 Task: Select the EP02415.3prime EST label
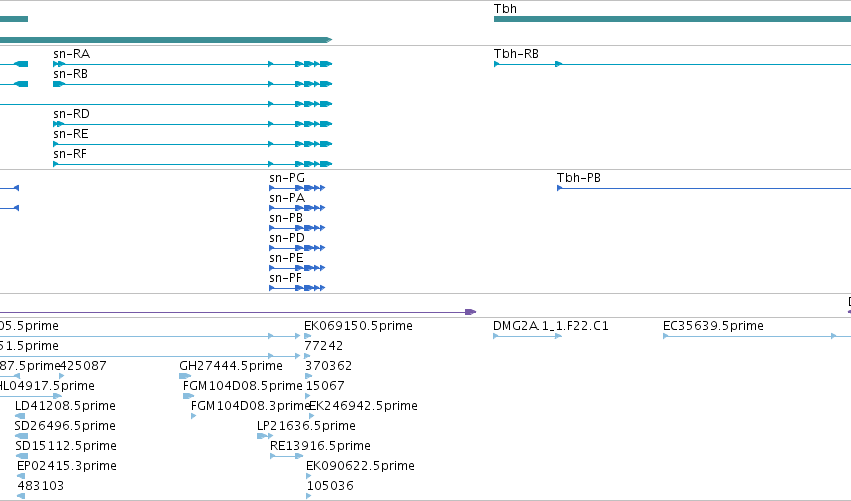pos(67,466)
